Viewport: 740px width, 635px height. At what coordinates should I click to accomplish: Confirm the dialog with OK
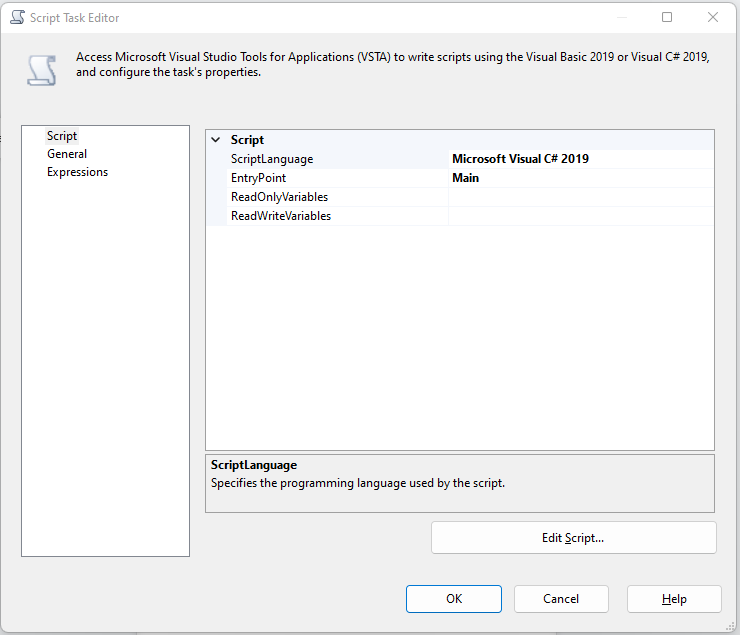(454, 599)
